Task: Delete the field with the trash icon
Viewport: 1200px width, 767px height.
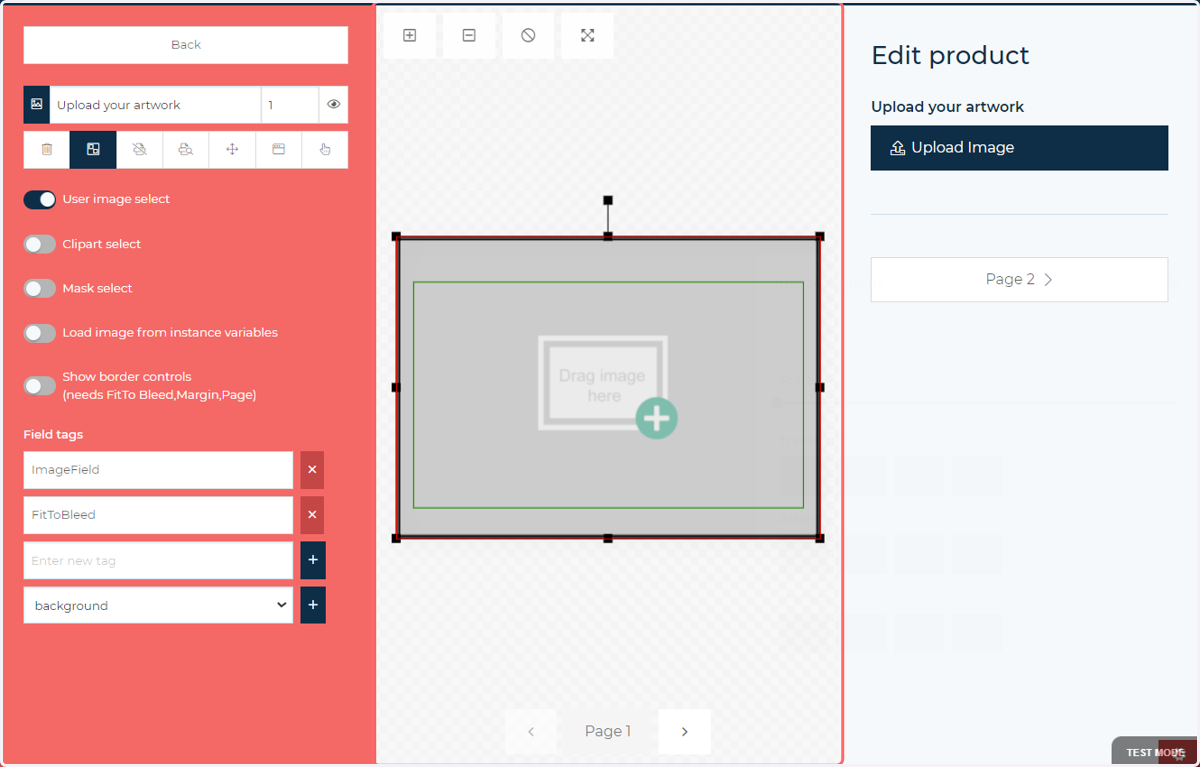Action: [x=47, y=149]
